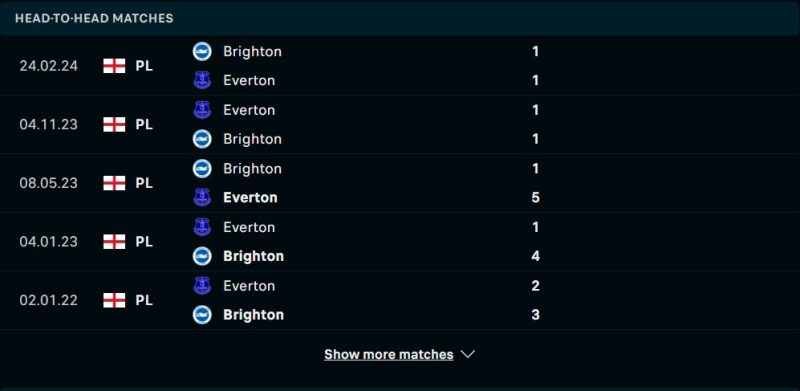Screen dimensions: 800x391
Task: Click Brighton score 3 in 02.01.22 match
Action: 535,314
